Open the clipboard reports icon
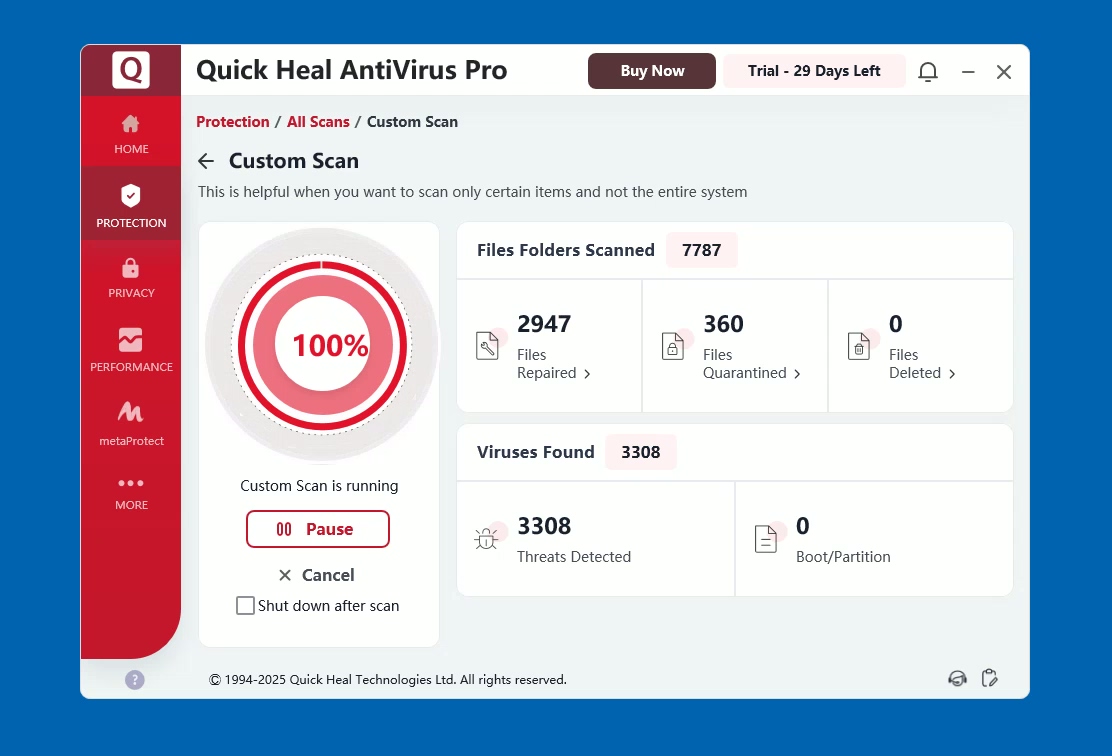Screen dimensions: 1112x756 coord(990,679)
